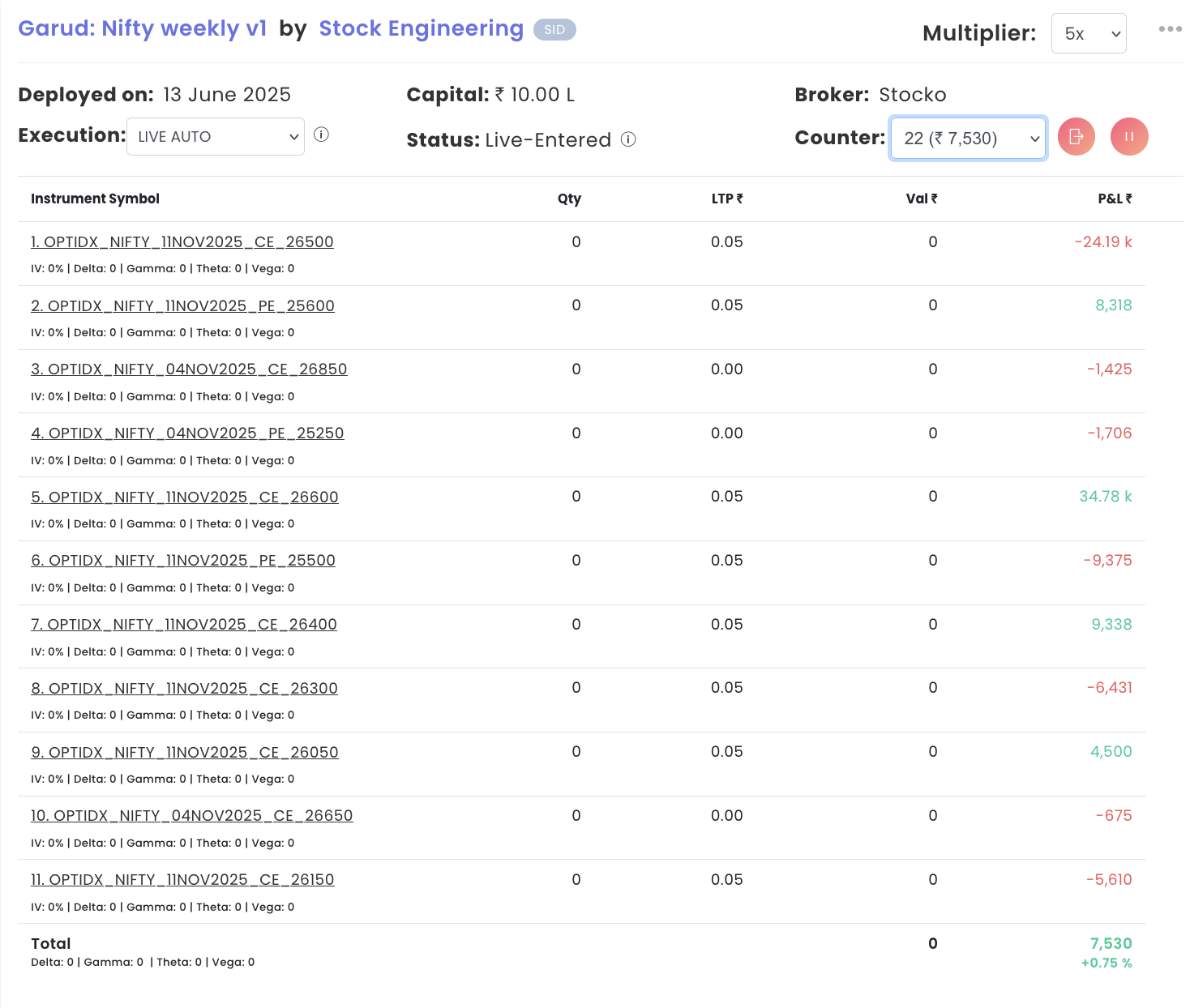Click the info icon beside Live-Entered status
This screenshot has height=1008, width=1190.
coord(628,139)
